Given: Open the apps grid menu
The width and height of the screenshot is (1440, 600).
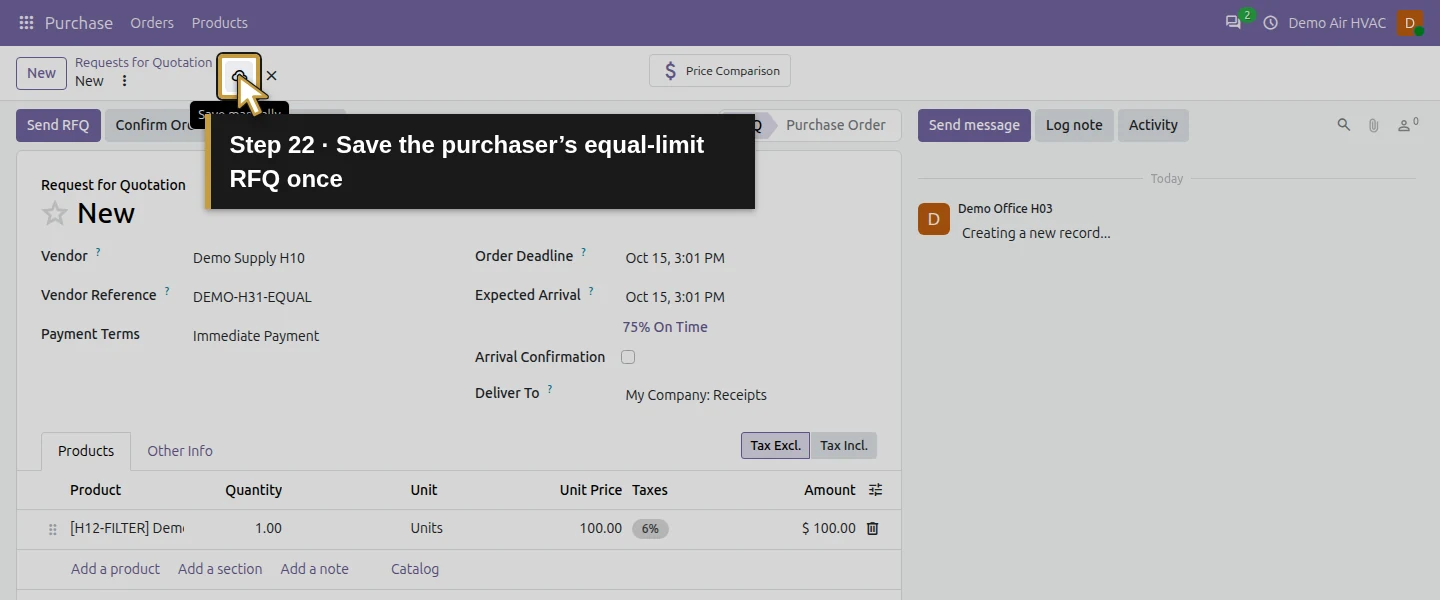Looking at the screenshot, I should (x=26, y=22).
